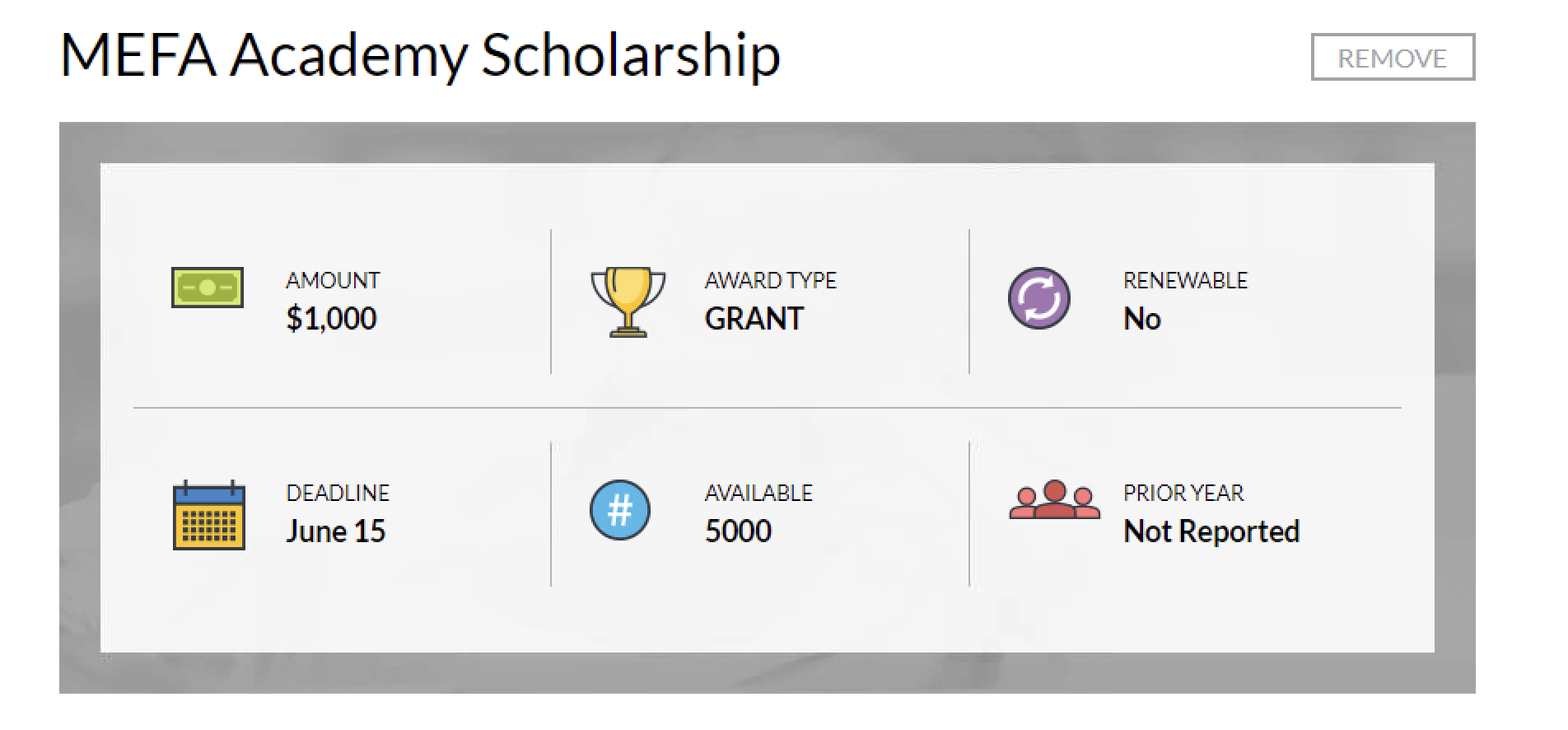Click the 5000 available count
The height and width of the screenshot is (730, 1568).
(737, 531)
